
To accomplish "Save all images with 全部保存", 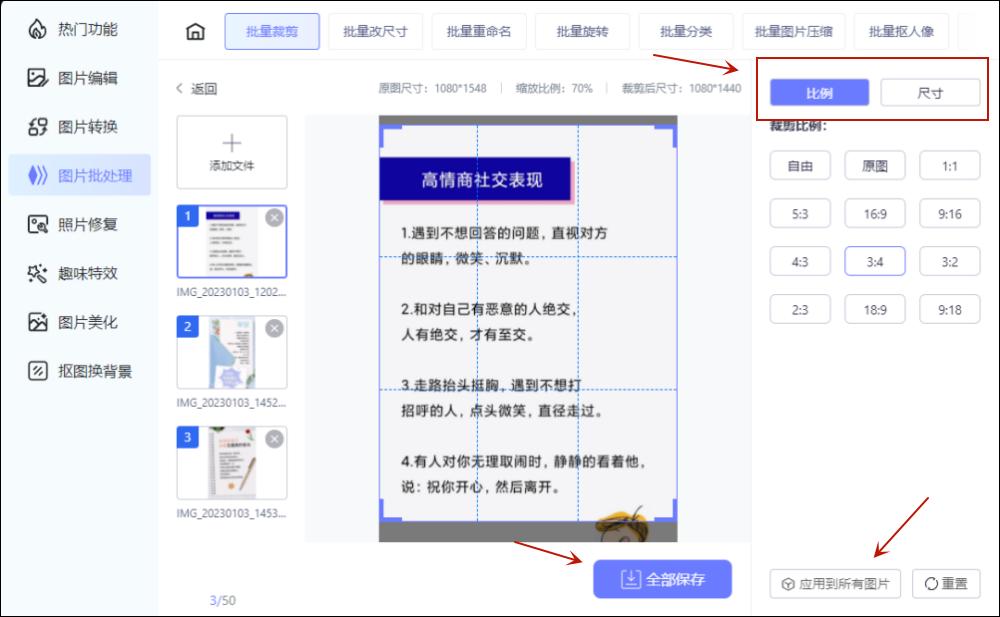I will (x=664, y=579).
